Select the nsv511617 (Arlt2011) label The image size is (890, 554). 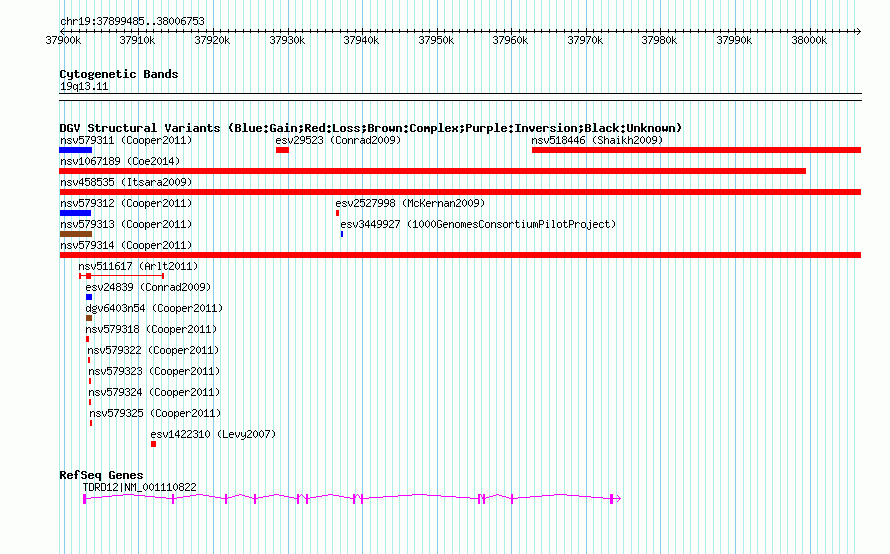pos(138,266)
